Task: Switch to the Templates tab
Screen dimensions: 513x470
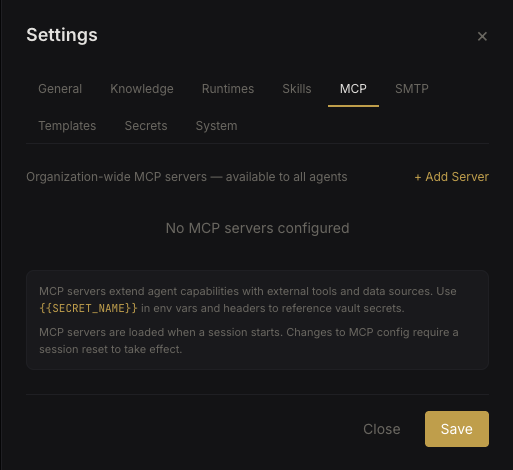Action: pos(67,126)
